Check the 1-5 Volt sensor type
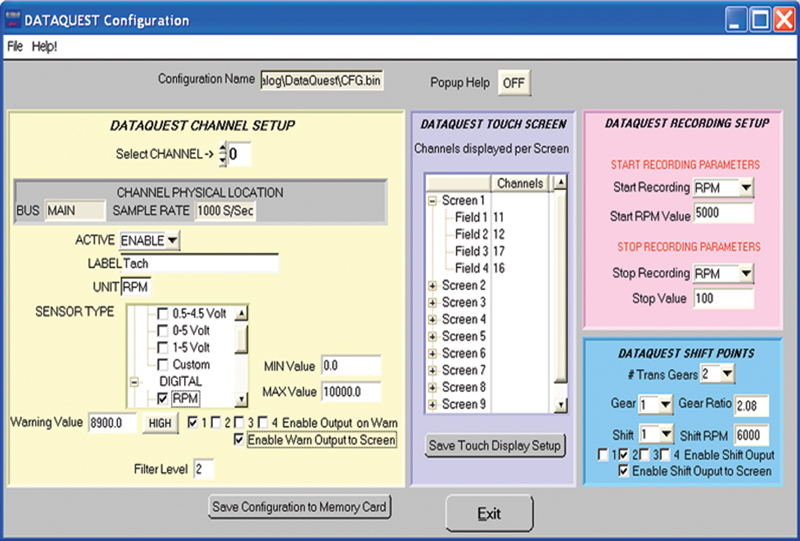 162,348
